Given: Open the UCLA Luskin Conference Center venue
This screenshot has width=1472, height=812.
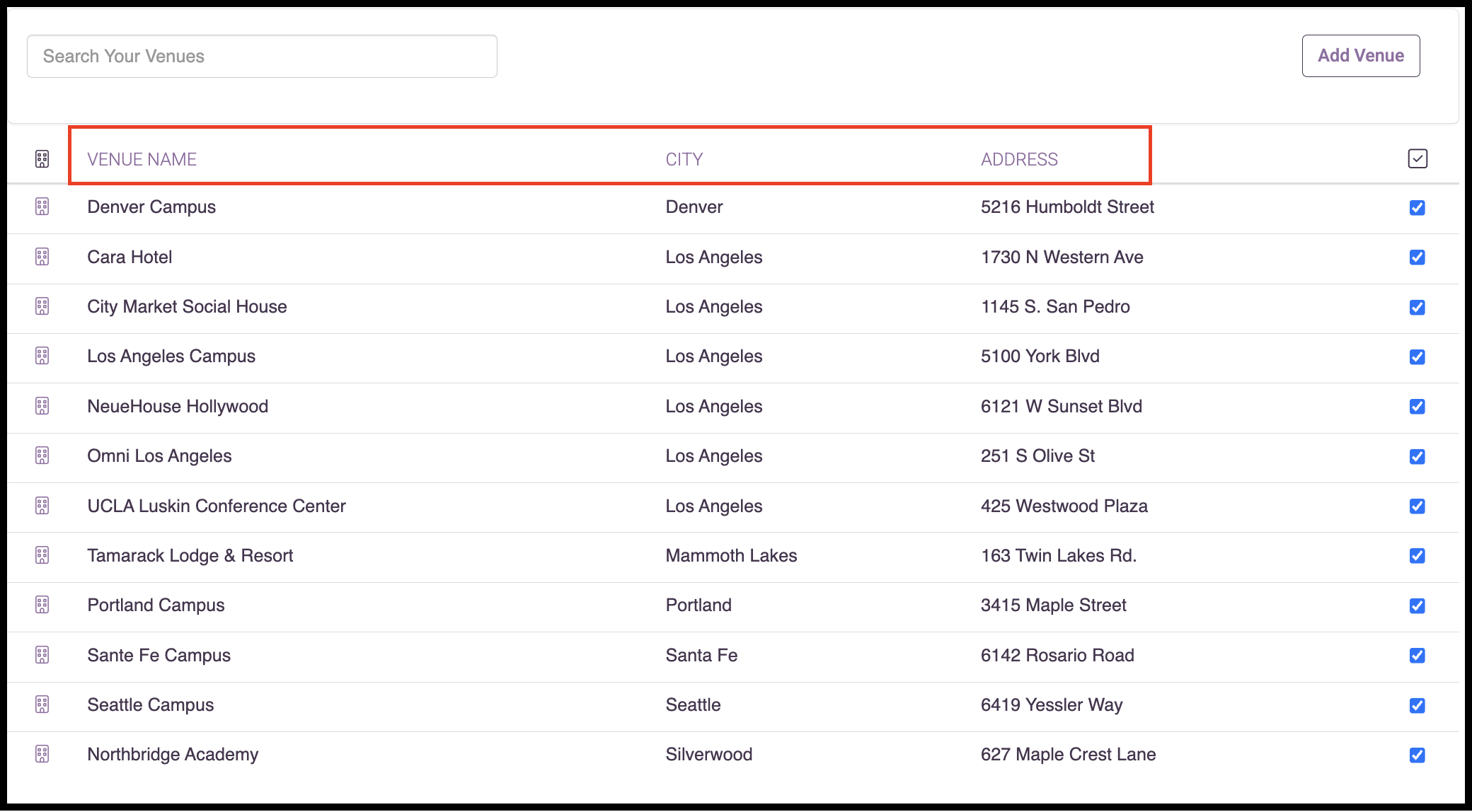Looking at the screenshot, I should [x=217, y=506].
